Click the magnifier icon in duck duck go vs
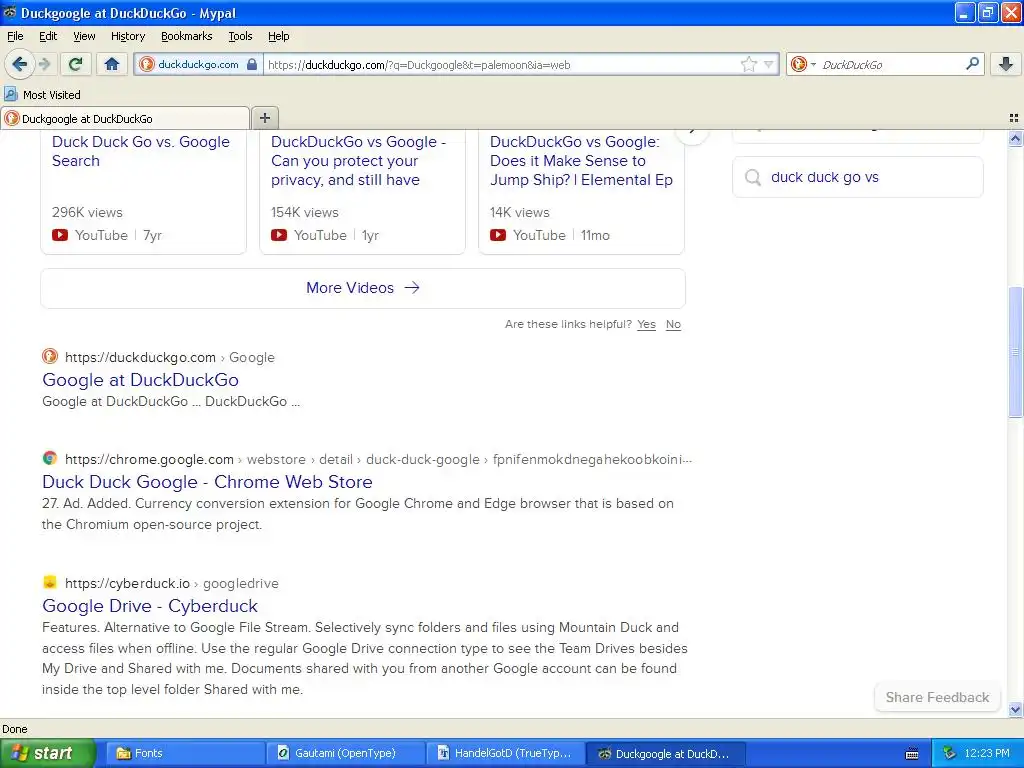 tap(752, 177)
